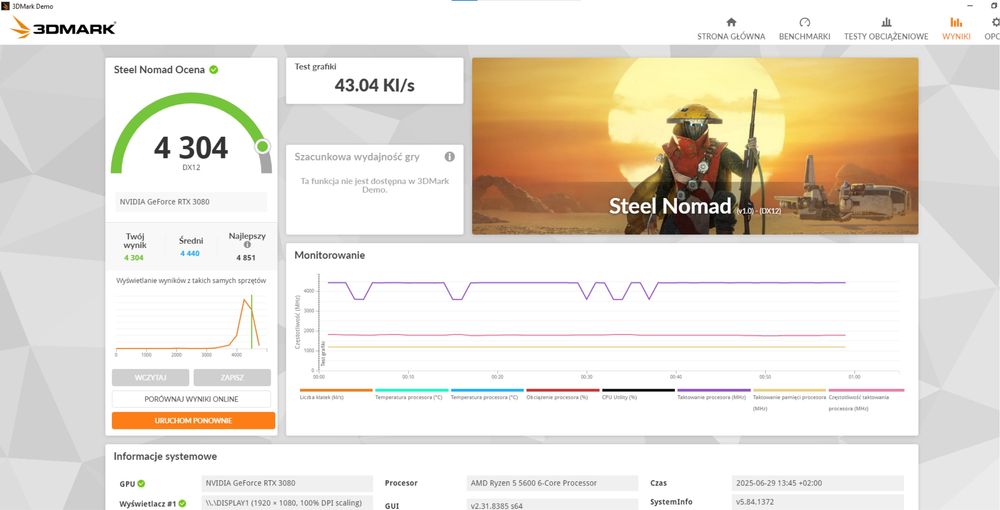Image resolution: width=1000 pixels, height=510 pixels.
Task: Toggle Częstotliwość taktowania procesora legend
Action: 865,400
